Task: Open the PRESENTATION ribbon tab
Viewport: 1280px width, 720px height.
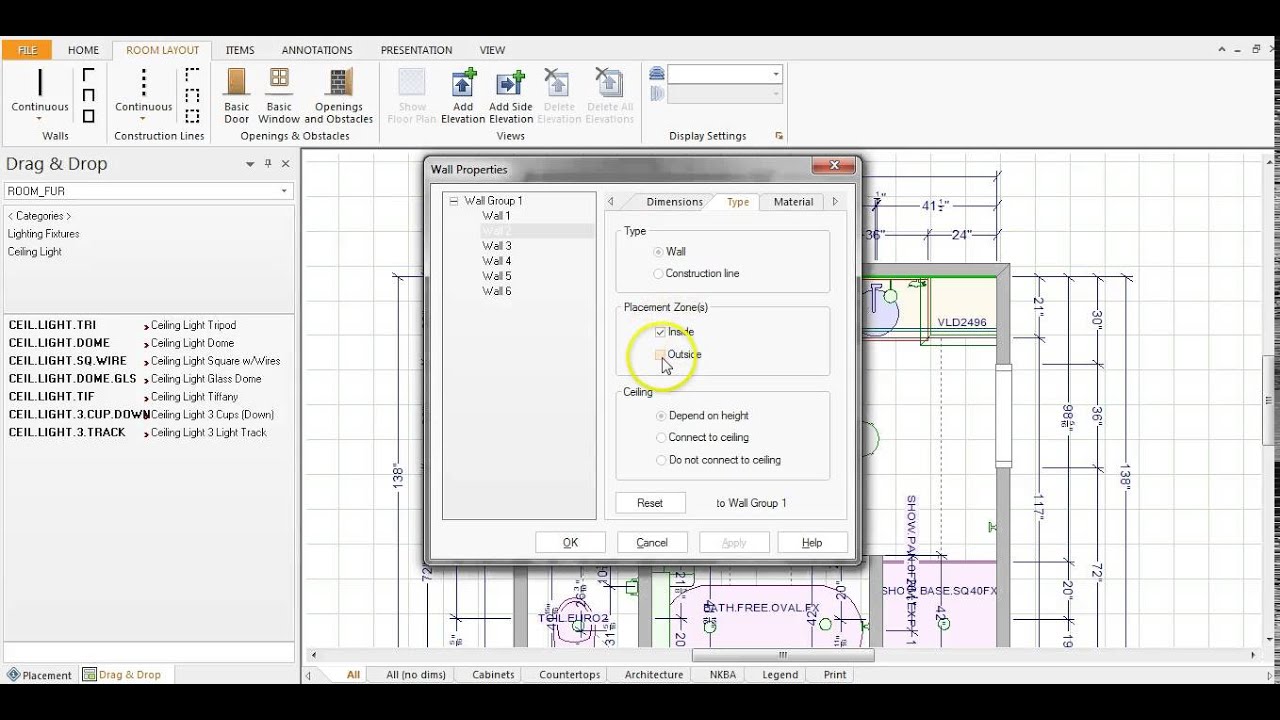Action: click(416, 50)
